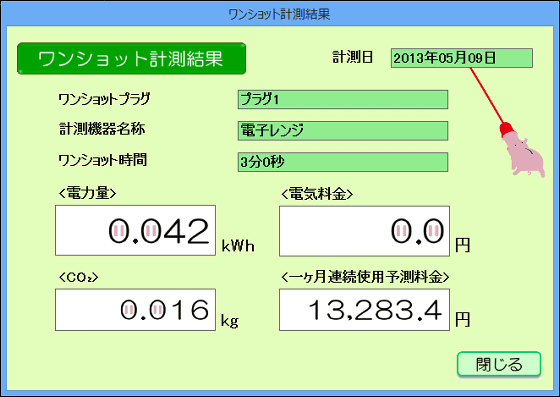
Task: Select the 計測日 date field 2013年05月09日
Action: pyautogui.click(x=462, y=58)
